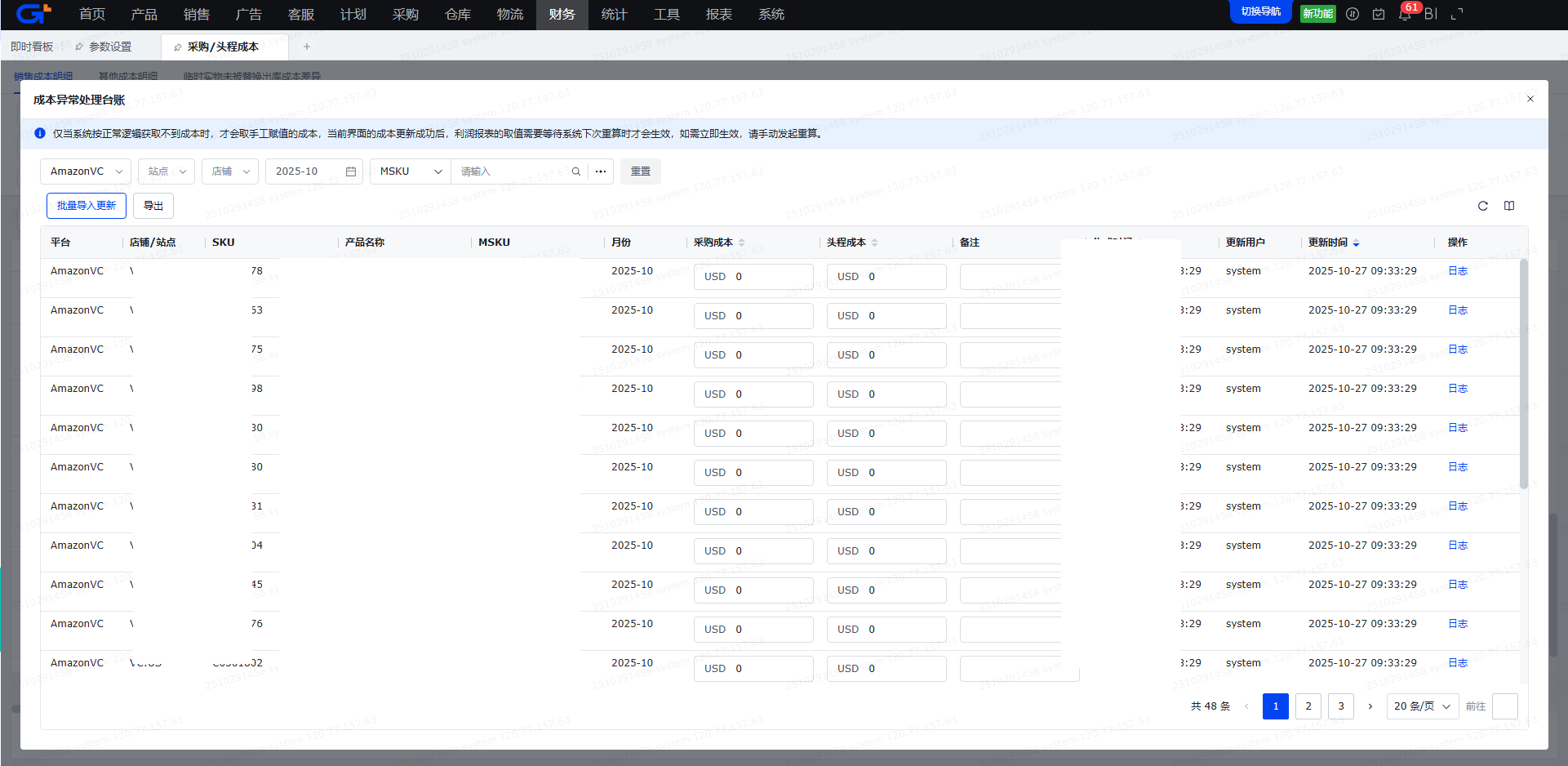Open the 仓库 menu in top navigation
Viewport: 1568px width, 766px height.
[458, 15]
